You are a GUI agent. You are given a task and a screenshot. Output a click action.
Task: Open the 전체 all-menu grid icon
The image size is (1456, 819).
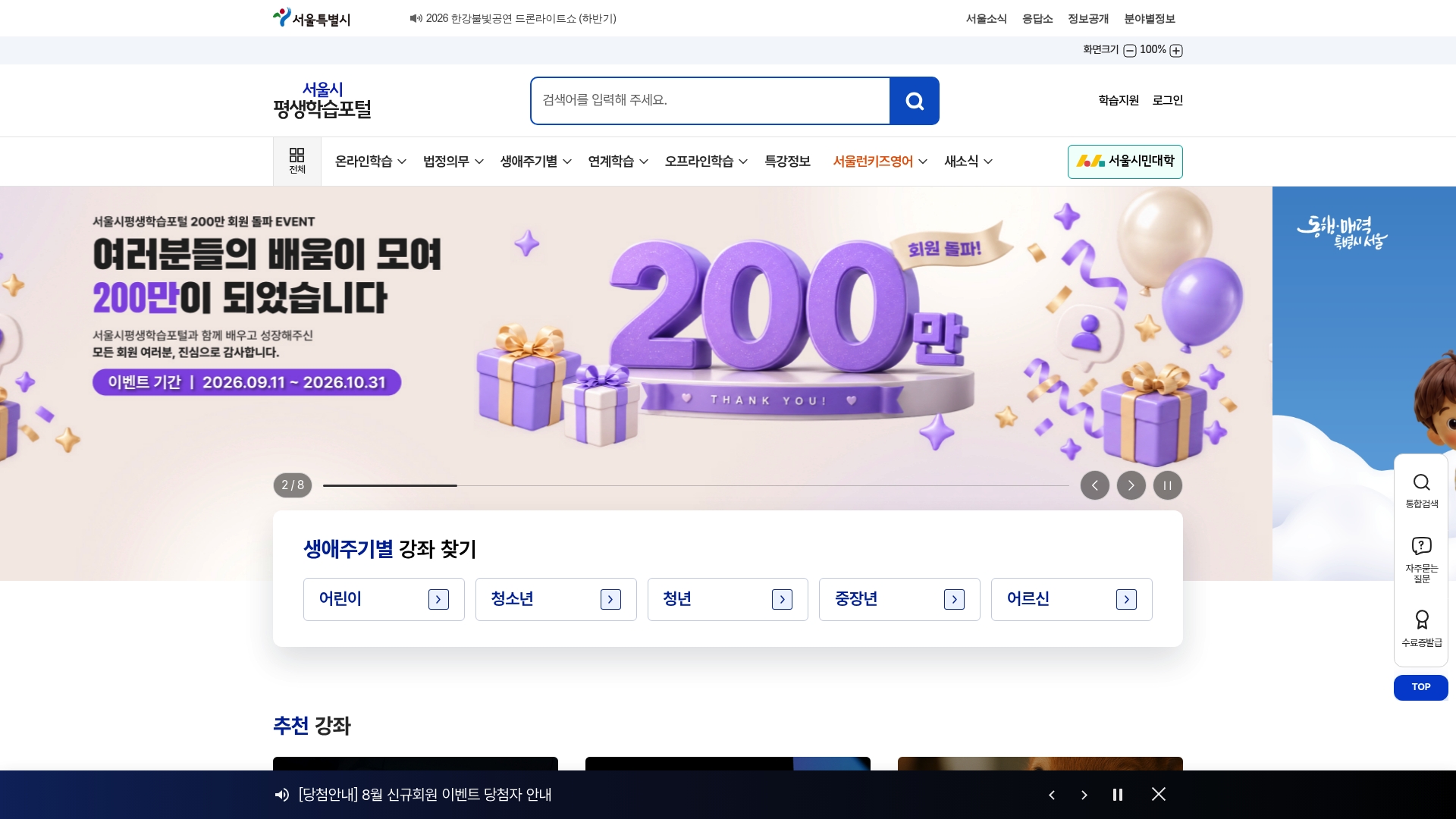coord(297,162)
